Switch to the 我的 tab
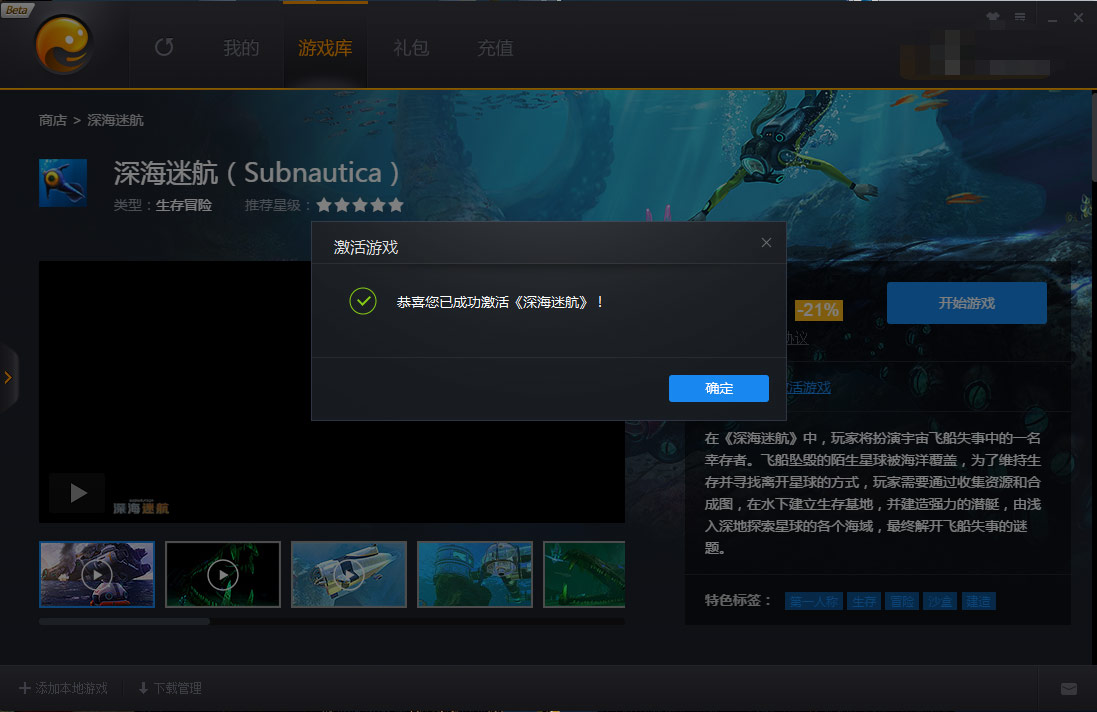1097x712 pixels. coord(241,48)
